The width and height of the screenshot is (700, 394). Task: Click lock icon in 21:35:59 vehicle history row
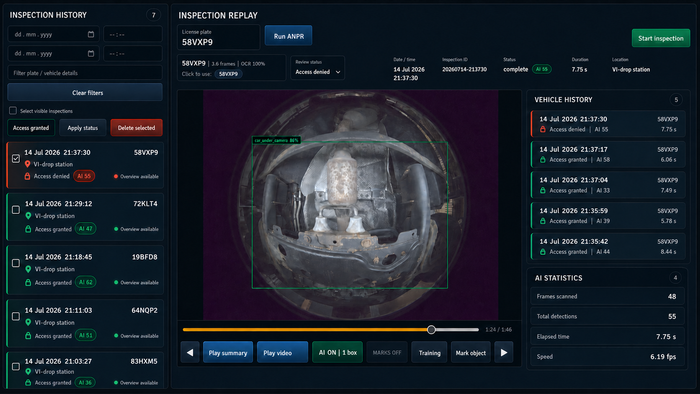(x=543, y=221)
